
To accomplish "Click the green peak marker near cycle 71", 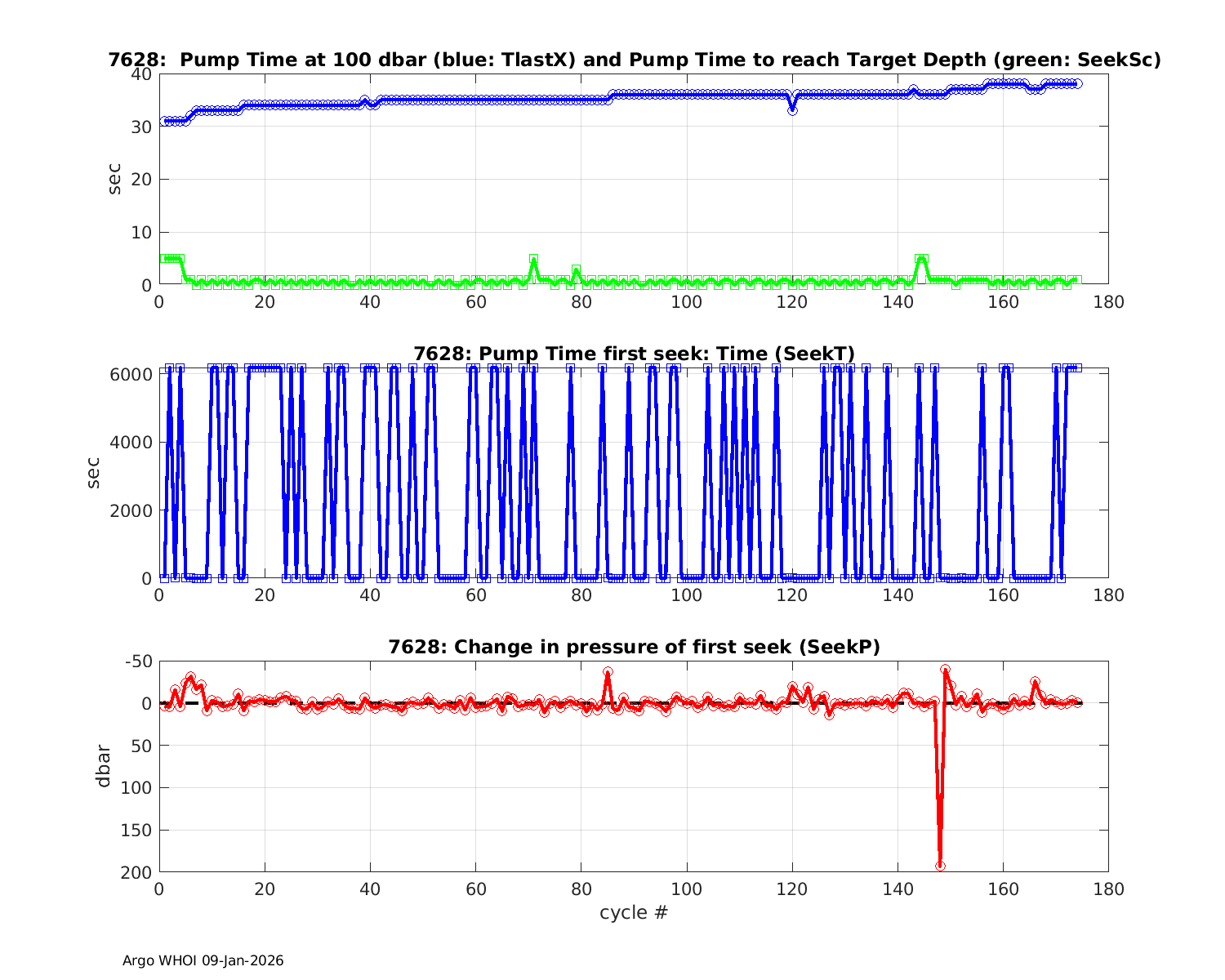I will point(533,259).
